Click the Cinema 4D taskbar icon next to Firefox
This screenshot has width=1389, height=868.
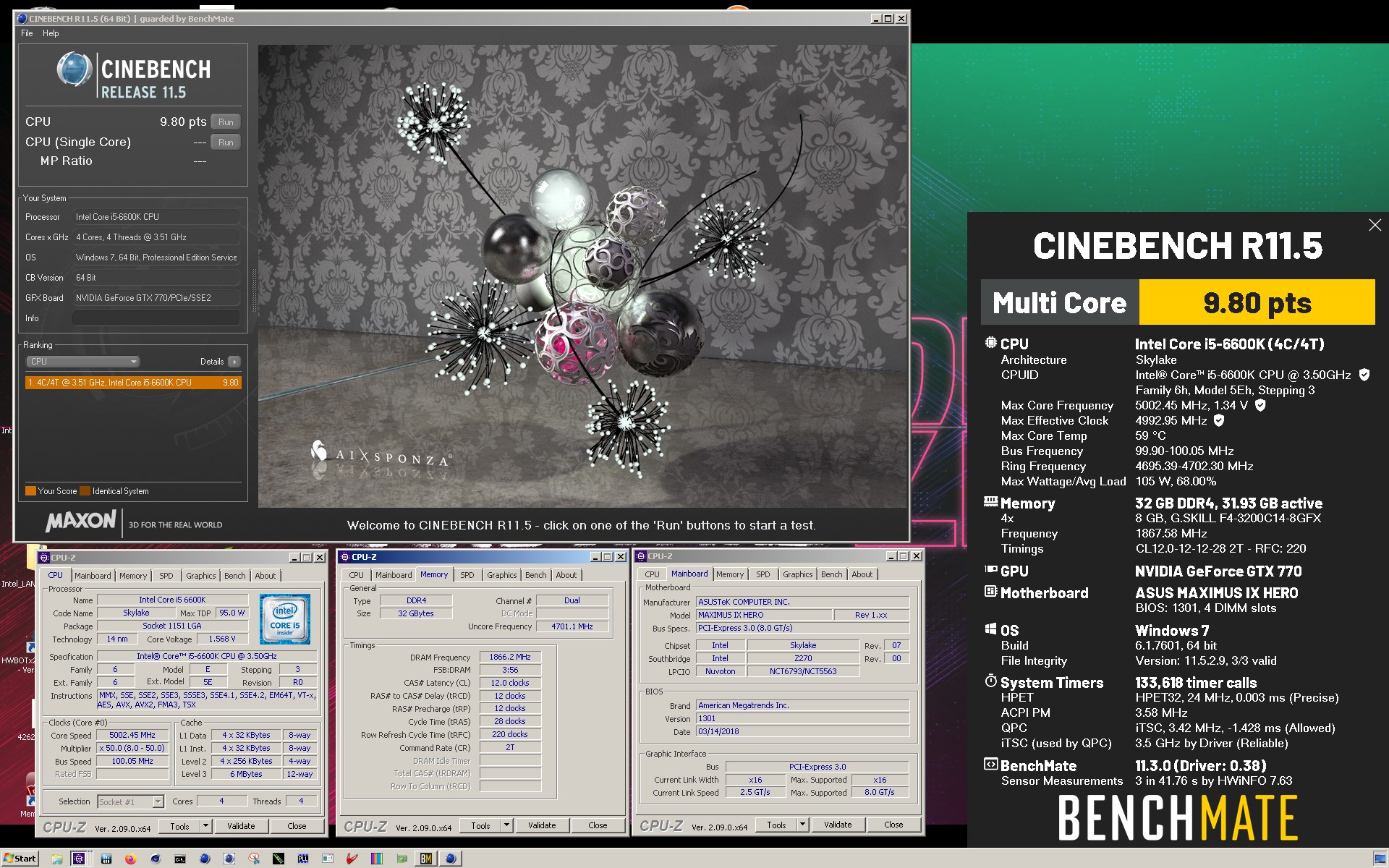[156, 859]
